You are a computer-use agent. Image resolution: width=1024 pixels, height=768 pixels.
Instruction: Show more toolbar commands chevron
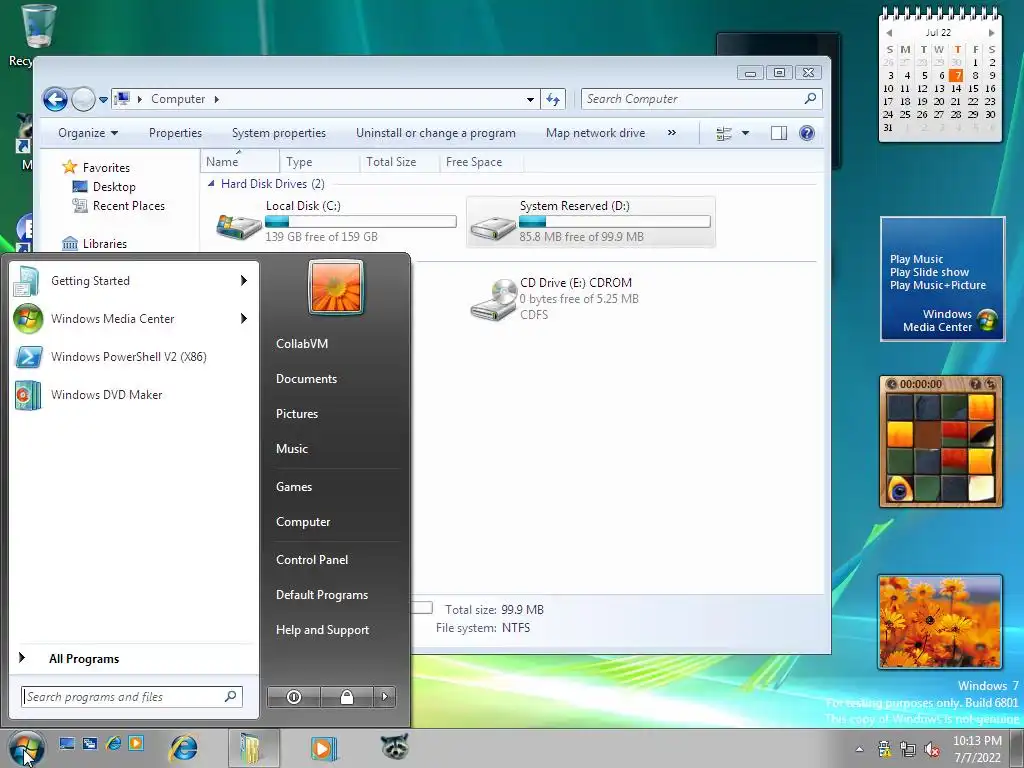[671, 133]
